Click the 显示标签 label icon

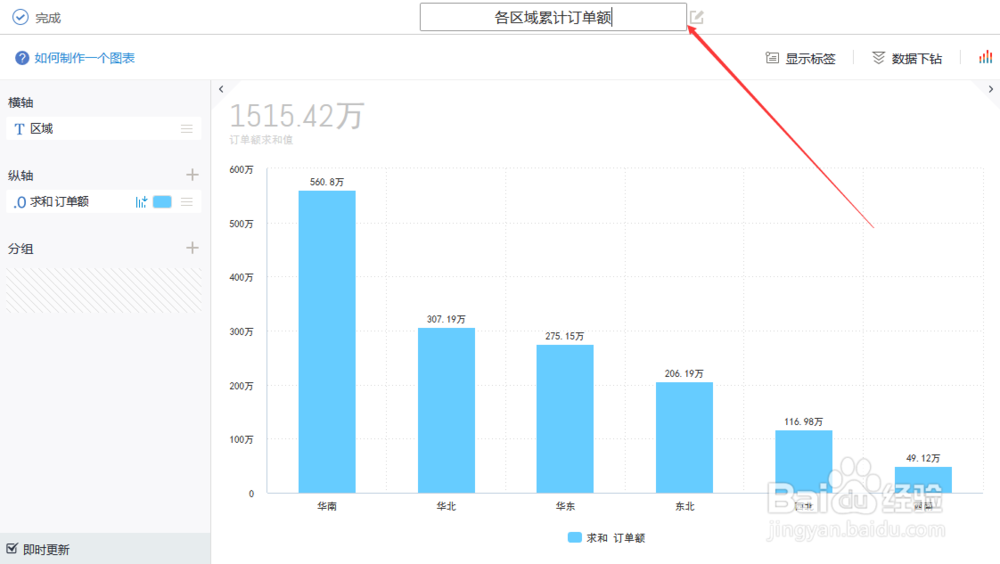pyautogui.click(x=772, y=58)
